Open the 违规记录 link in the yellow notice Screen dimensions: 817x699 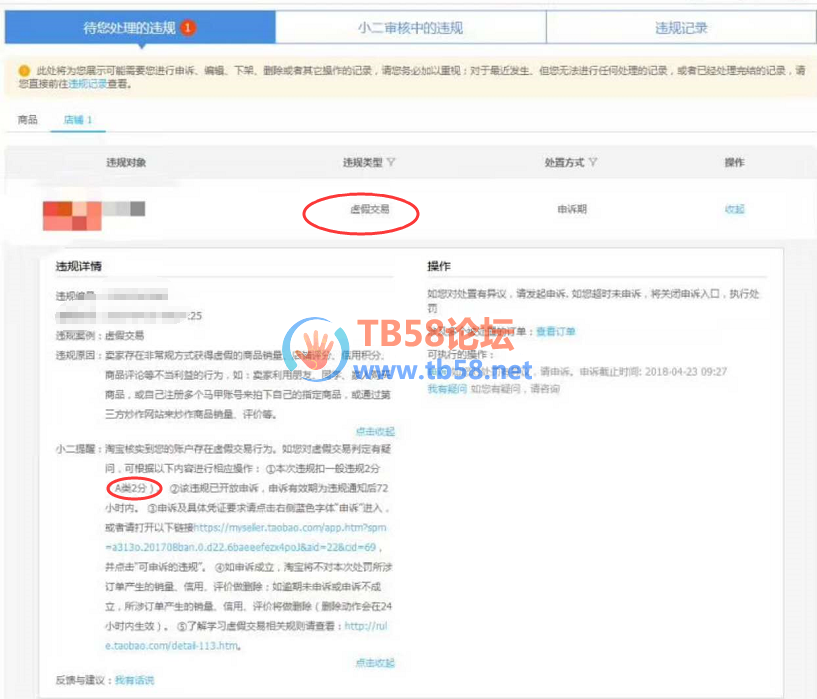[88, 84]
